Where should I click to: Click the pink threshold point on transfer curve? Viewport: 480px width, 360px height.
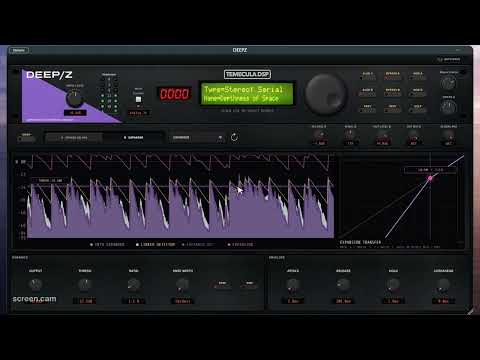430,178
